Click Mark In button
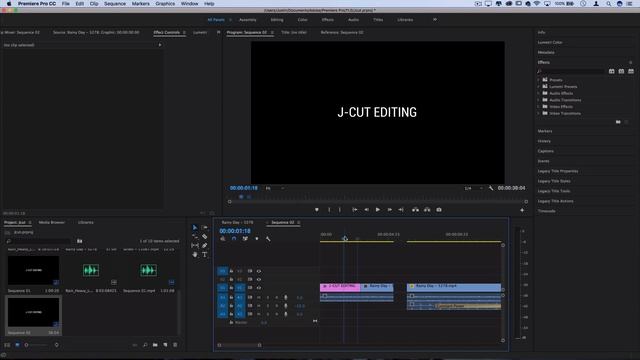The image size is (640, 360). pos(329,210)
